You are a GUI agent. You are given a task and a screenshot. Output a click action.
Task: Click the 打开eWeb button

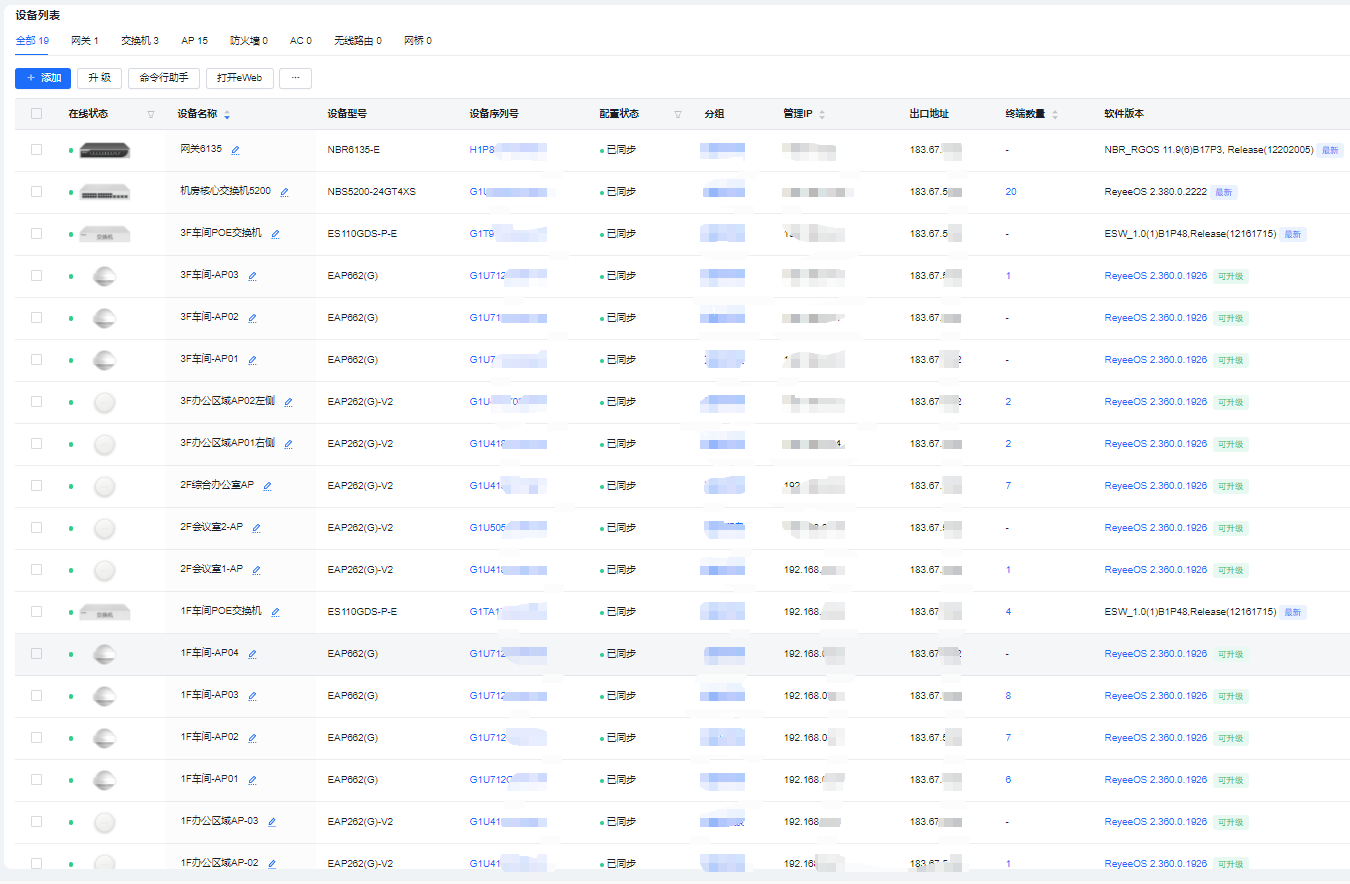click(x=239, y=78)
